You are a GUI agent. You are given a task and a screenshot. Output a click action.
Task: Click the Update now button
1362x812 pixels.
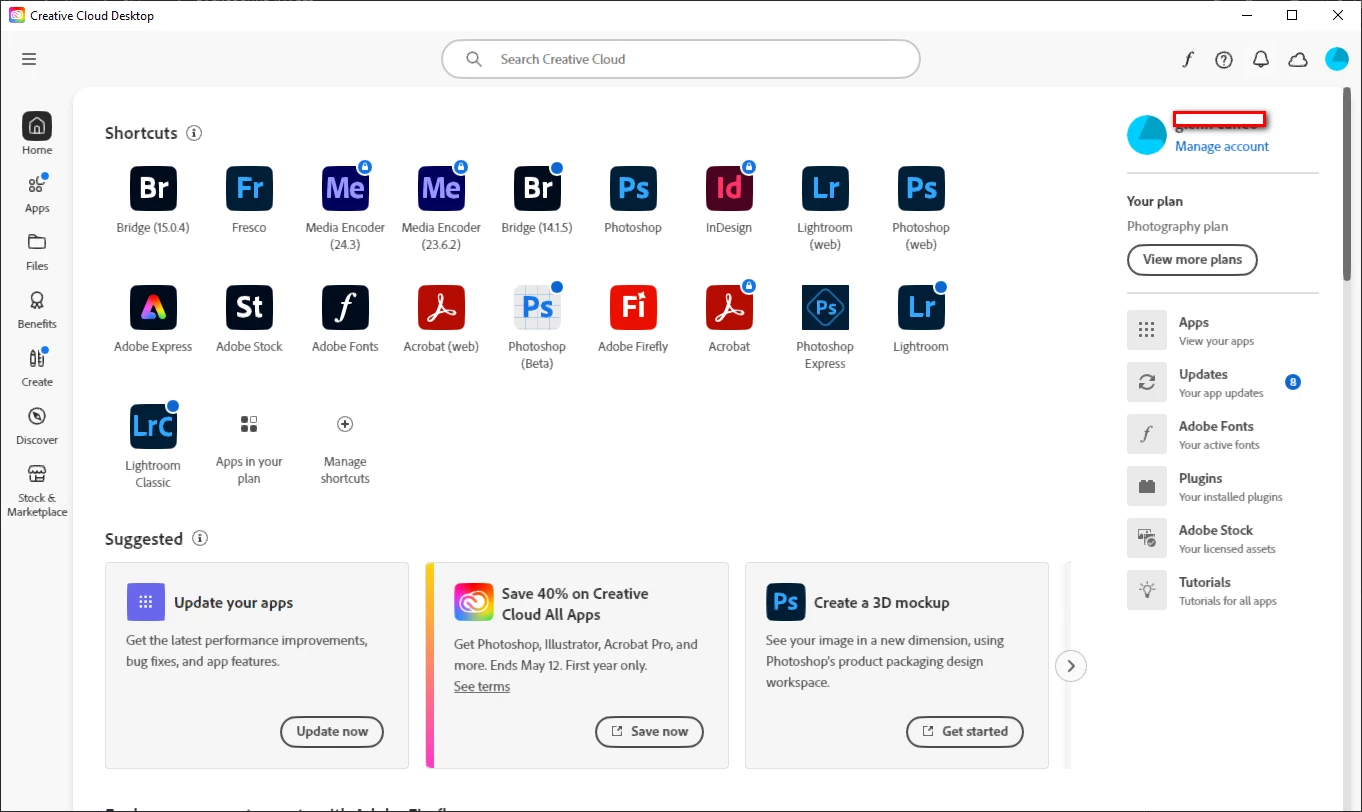[332, 731]
